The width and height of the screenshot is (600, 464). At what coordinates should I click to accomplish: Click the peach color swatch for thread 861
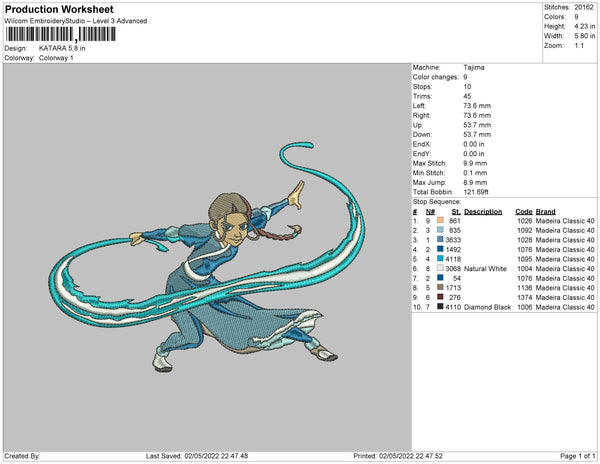click(x=440, y=220)
